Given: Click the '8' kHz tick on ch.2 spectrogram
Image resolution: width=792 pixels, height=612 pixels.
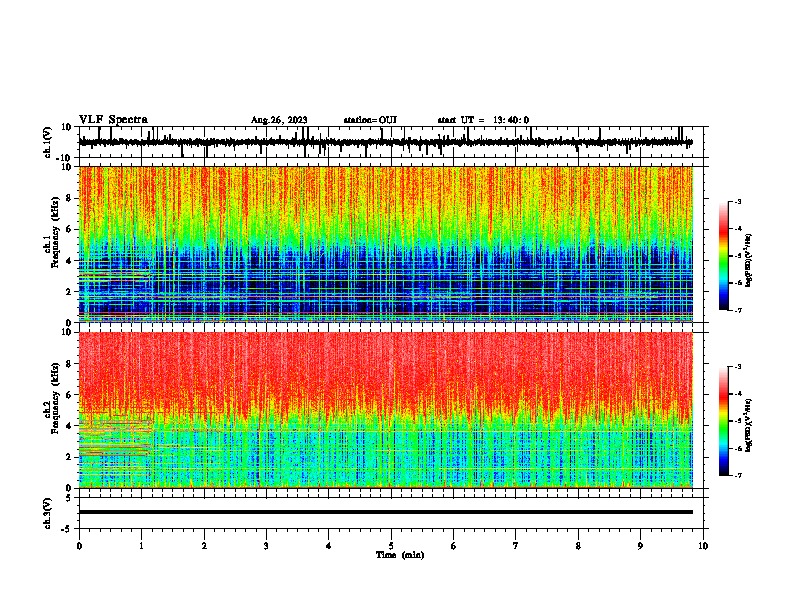Looking at the screenshot, I should tap(69, 364).
